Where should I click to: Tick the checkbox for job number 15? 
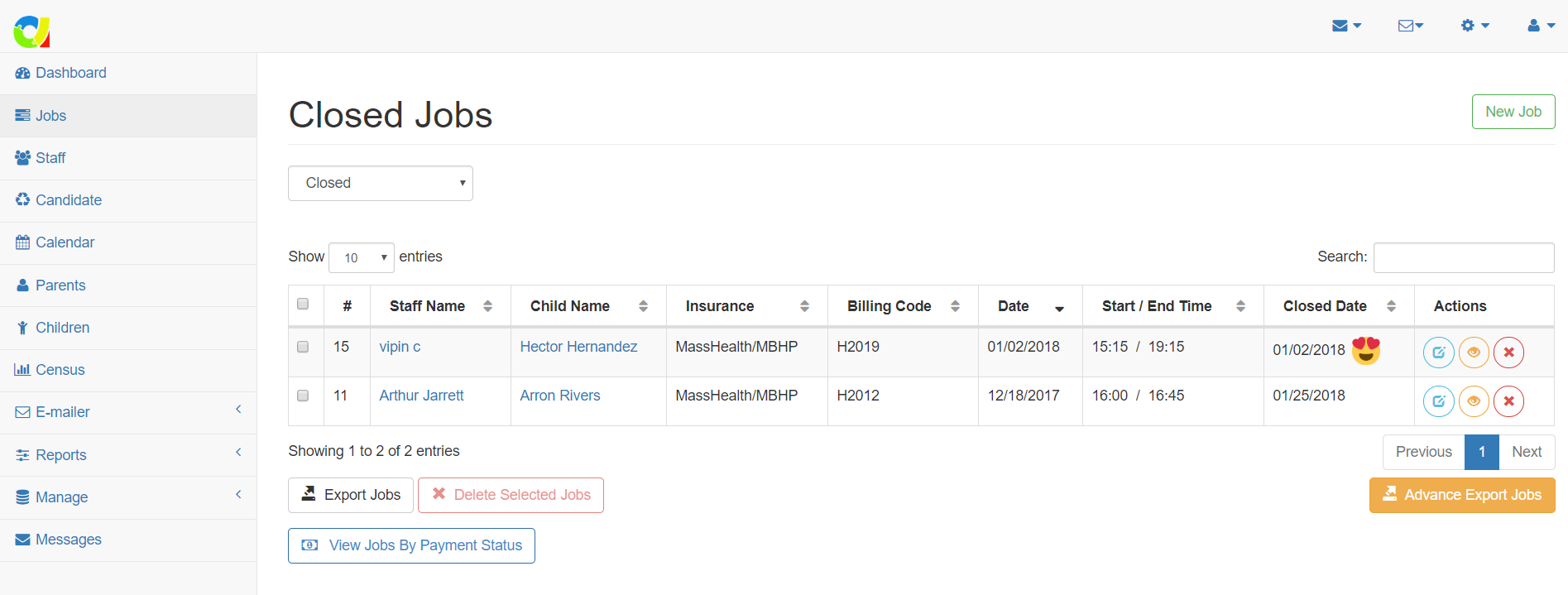point(303,347)
